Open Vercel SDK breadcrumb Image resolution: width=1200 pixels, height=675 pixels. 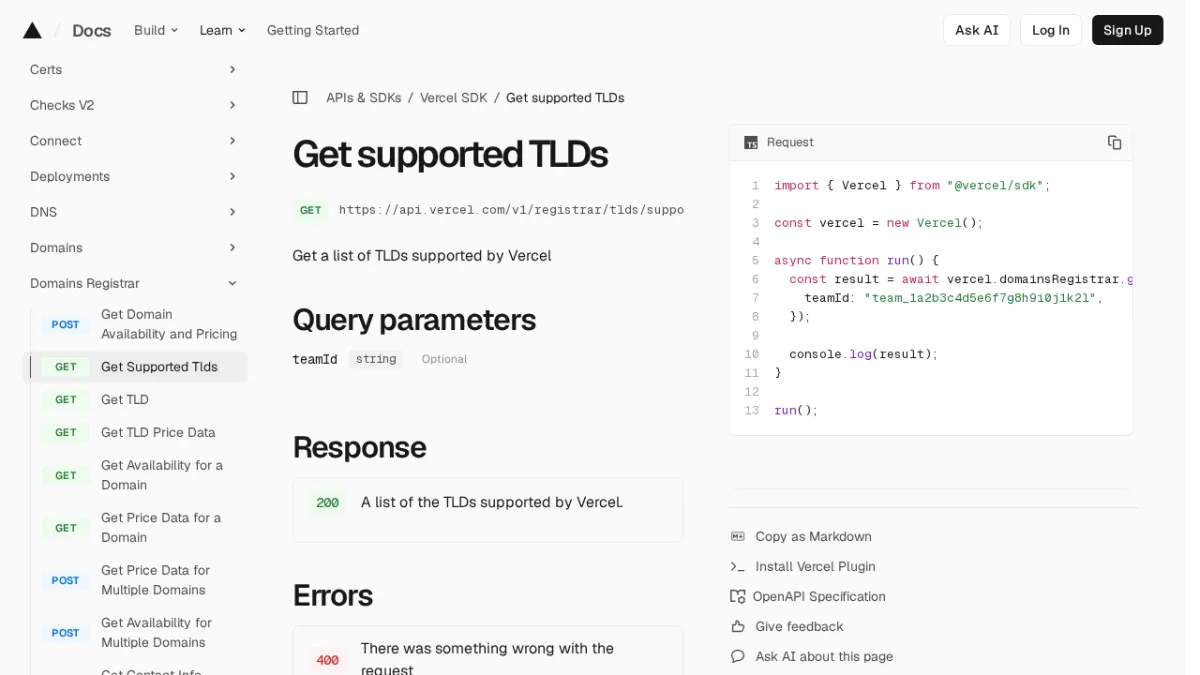coord(454,98)
